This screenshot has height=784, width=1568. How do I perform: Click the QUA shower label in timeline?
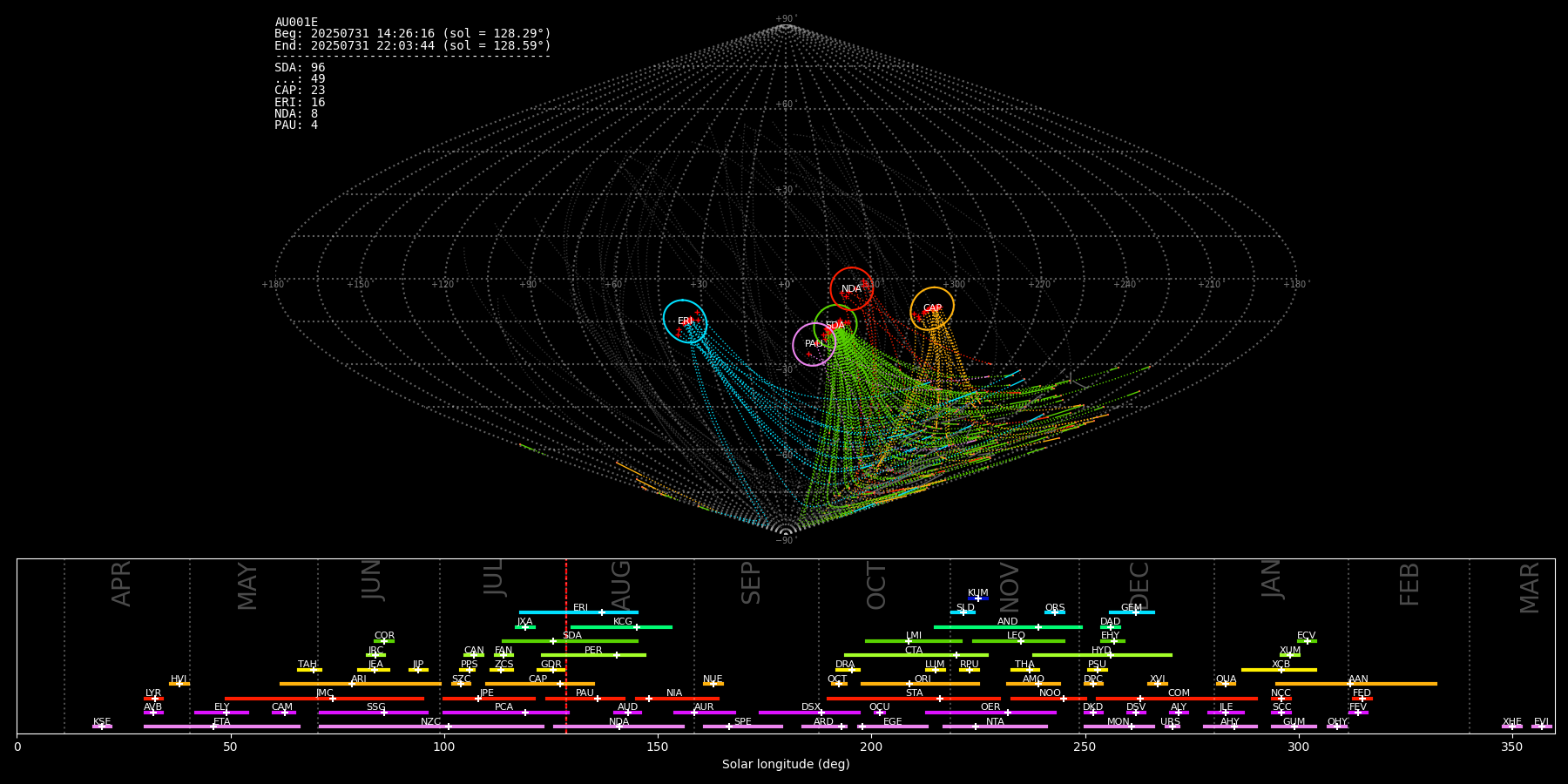point(1226,679)
